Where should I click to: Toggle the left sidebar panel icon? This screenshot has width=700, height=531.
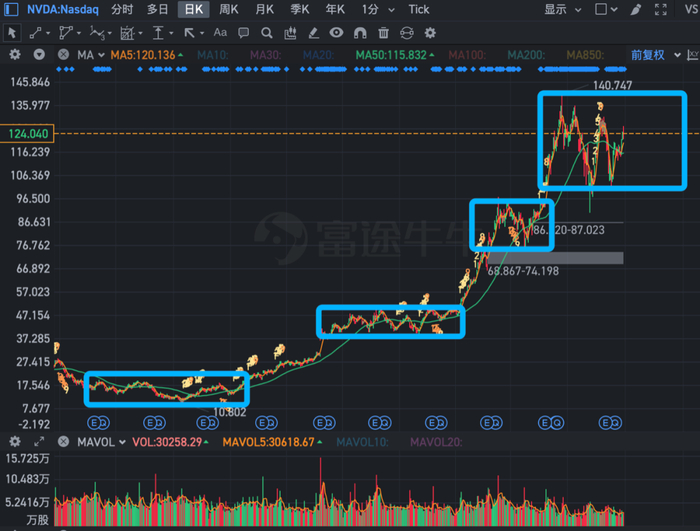[x=11, y=9]
